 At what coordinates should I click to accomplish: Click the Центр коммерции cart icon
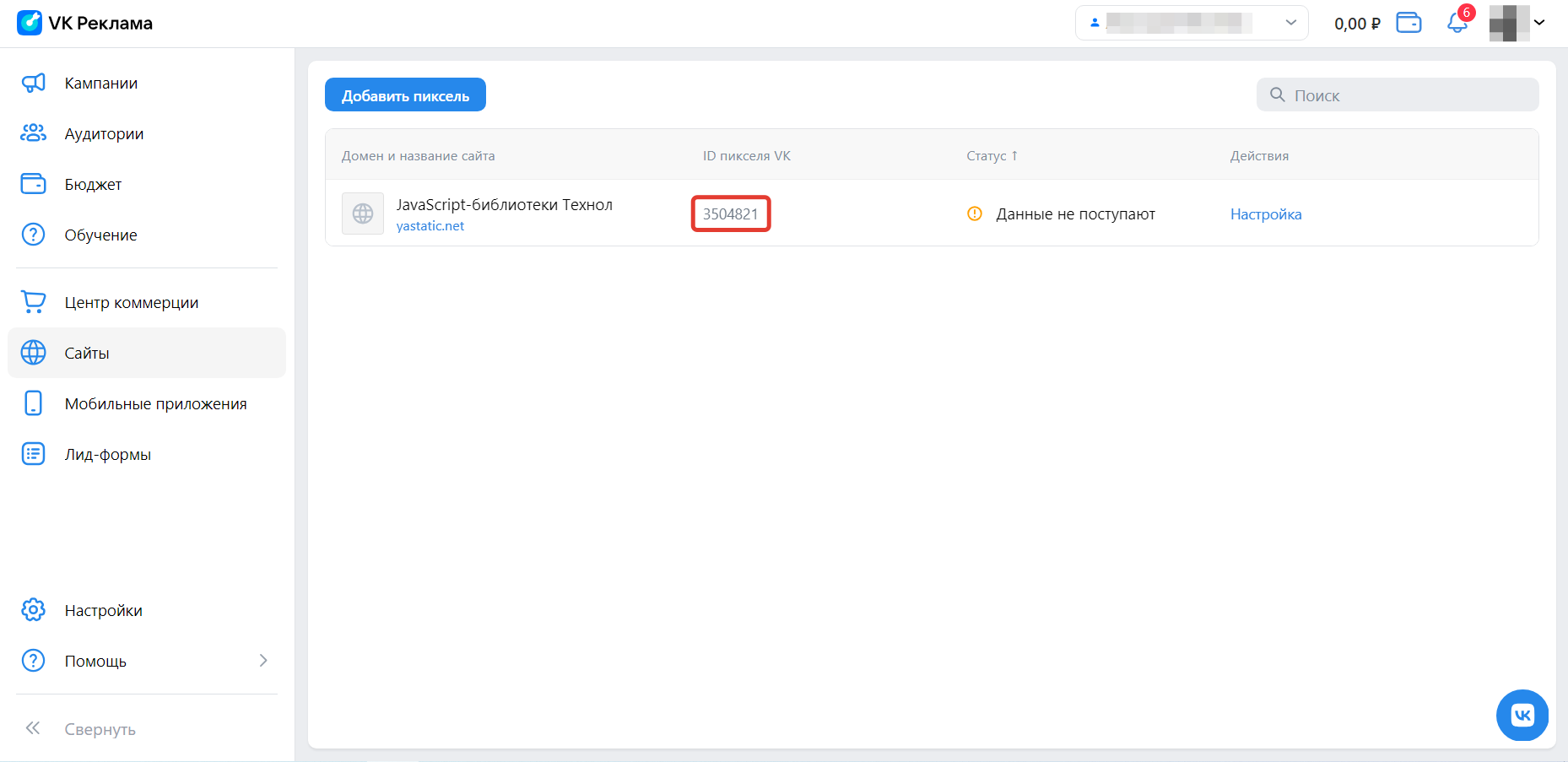[34, 302]
